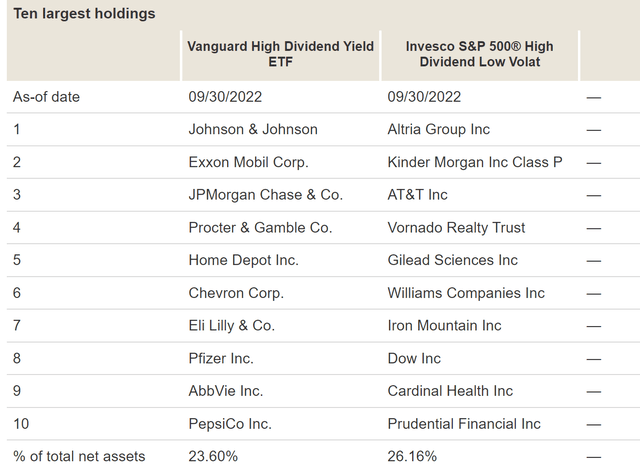640x469 pixels.
Task: Click Johnson & Johnson holding
Action: click(253, 129)
